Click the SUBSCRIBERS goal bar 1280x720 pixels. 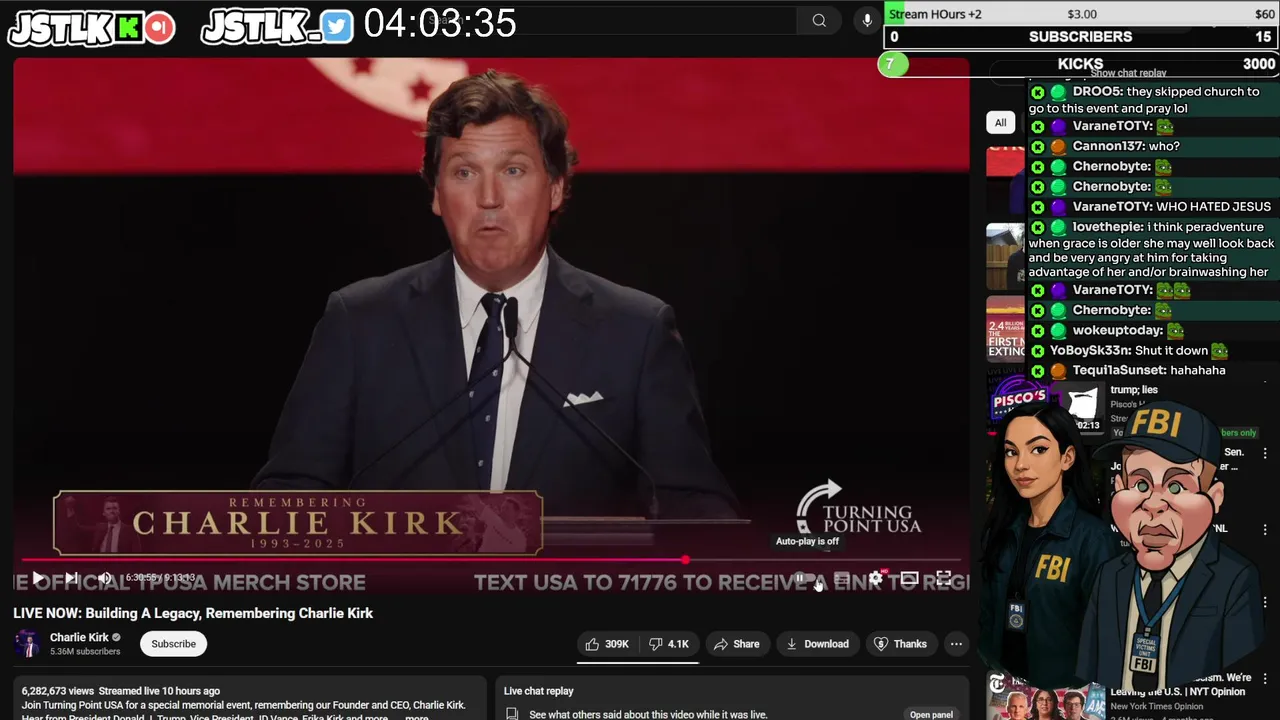tap(1081, 37)
